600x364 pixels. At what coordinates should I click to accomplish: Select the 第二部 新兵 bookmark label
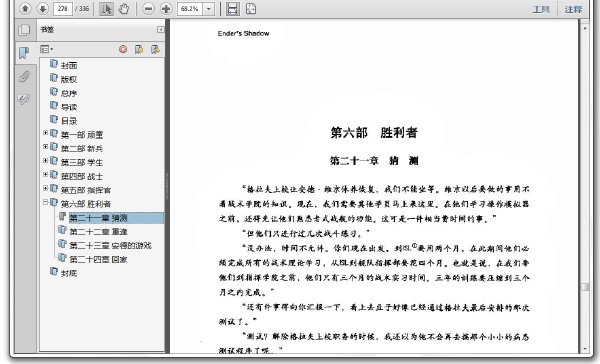(x=82, y=149)
